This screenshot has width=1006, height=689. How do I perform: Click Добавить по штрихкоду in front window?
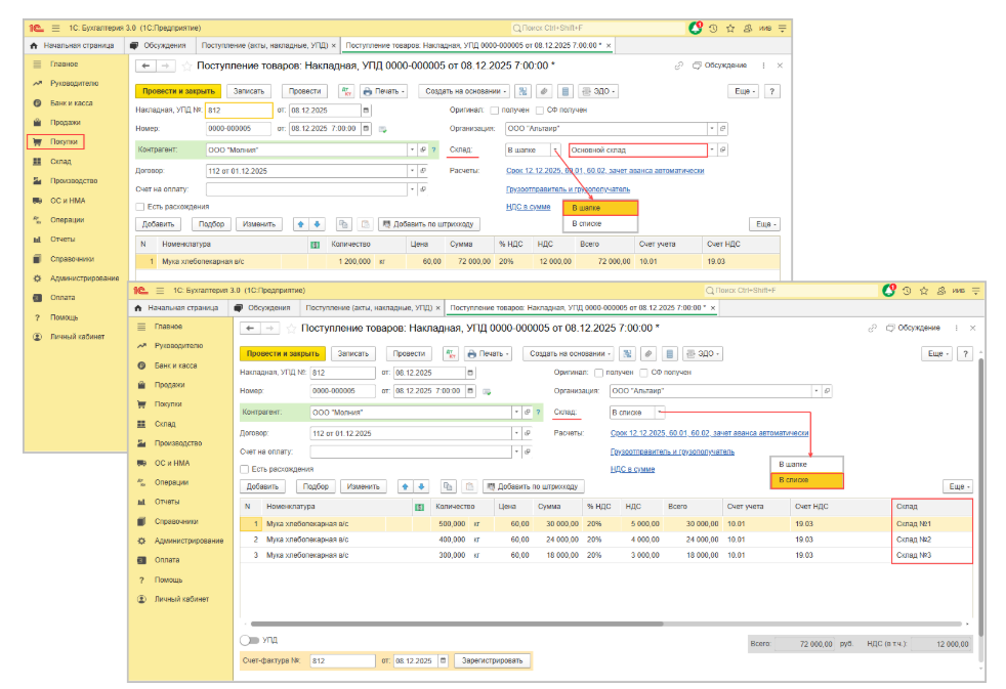pyautogui.click(x=533, y=486)
